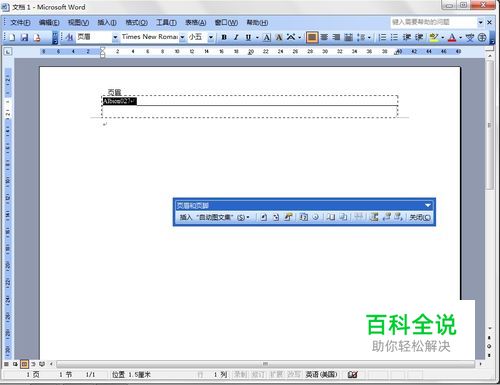Click the phonetic guide icon
500x385 pixels.
(x=470, y=37)
